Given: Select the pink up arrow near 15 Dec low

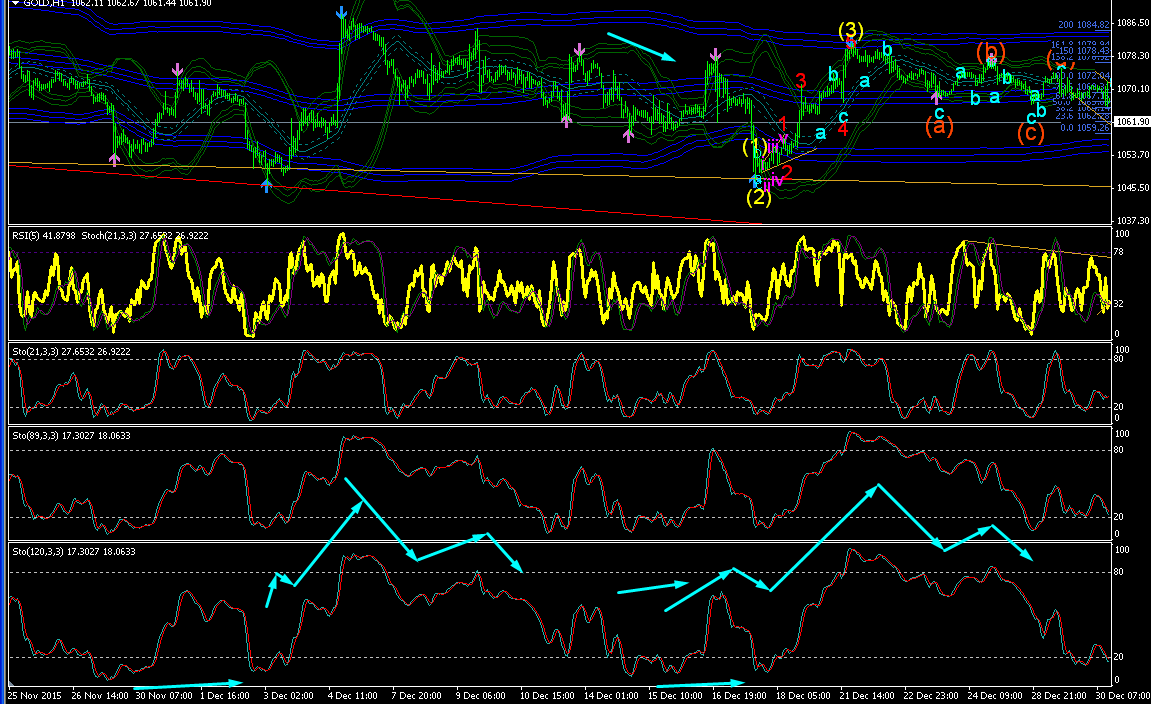Looking at the screenshot, I should pyautogui.click(x=628, y=135).
